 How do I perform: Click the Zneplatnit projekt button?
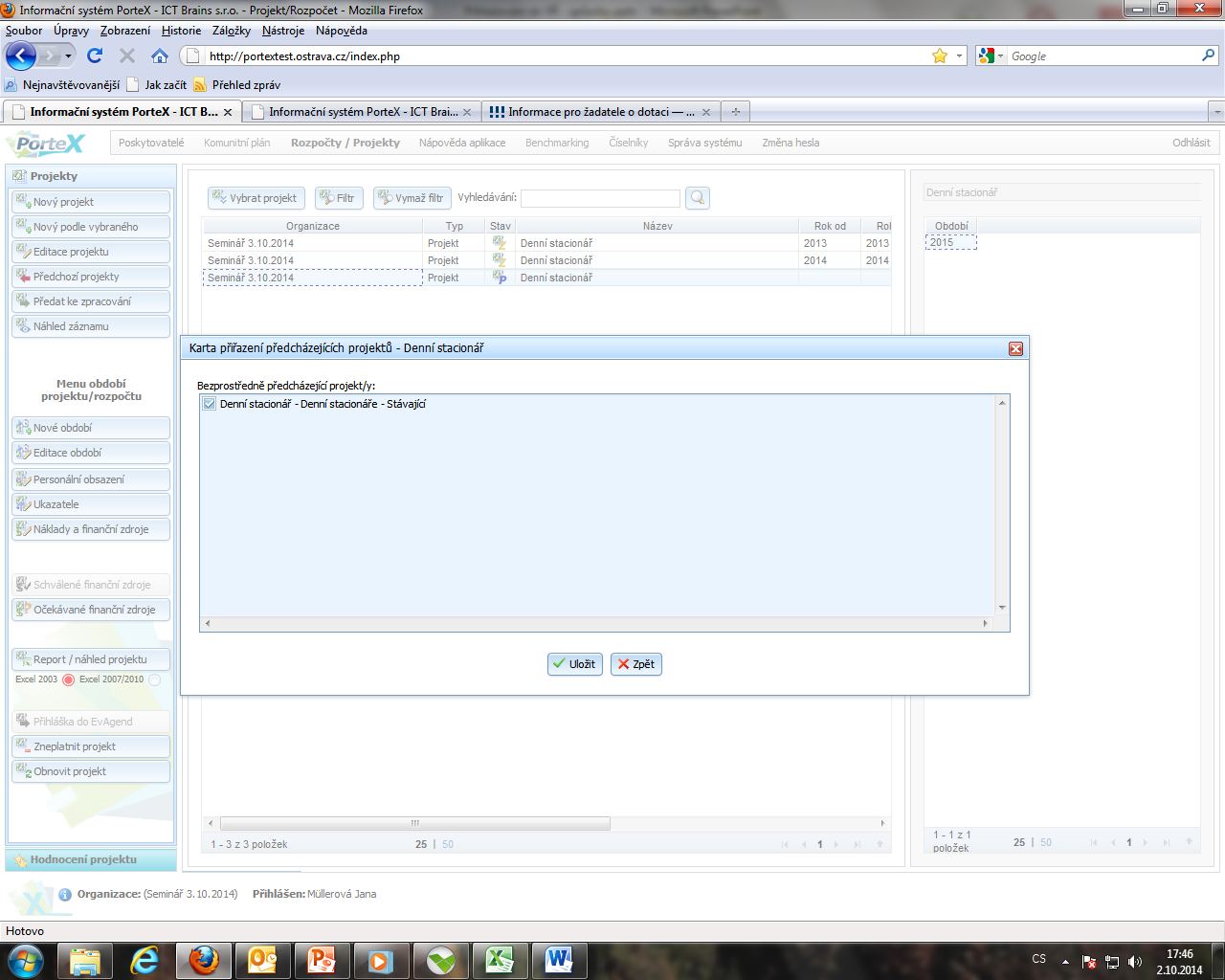click(x=91, y=746)
